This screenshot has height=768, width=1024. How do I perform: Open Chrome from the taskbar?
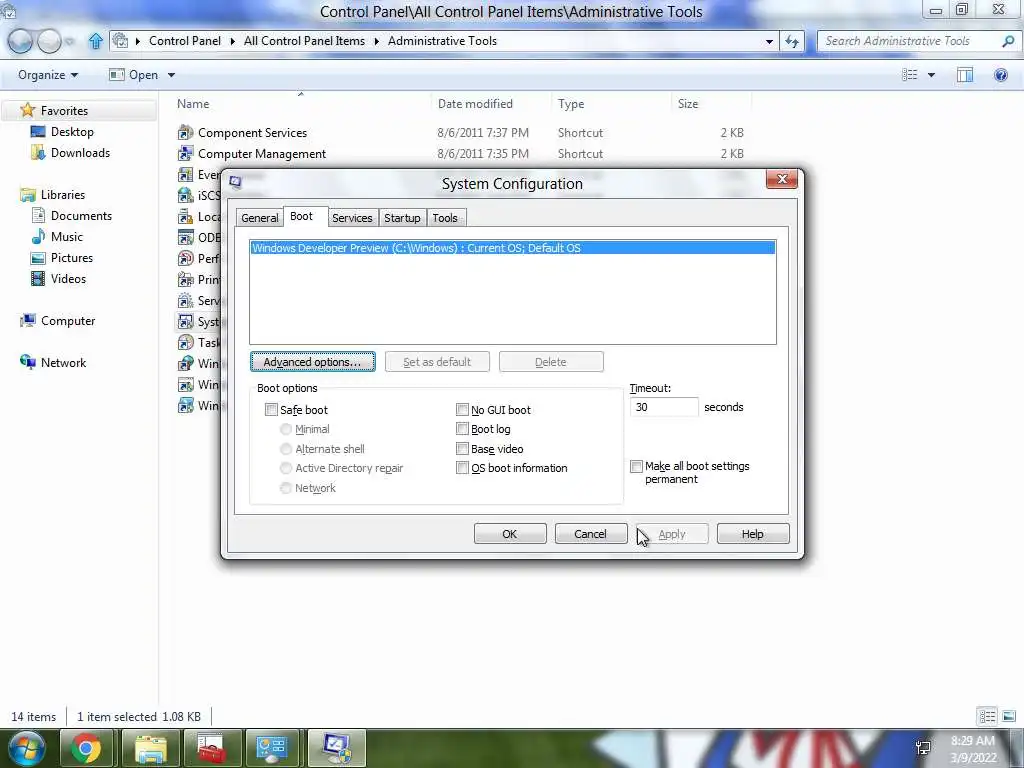(86, 748)
